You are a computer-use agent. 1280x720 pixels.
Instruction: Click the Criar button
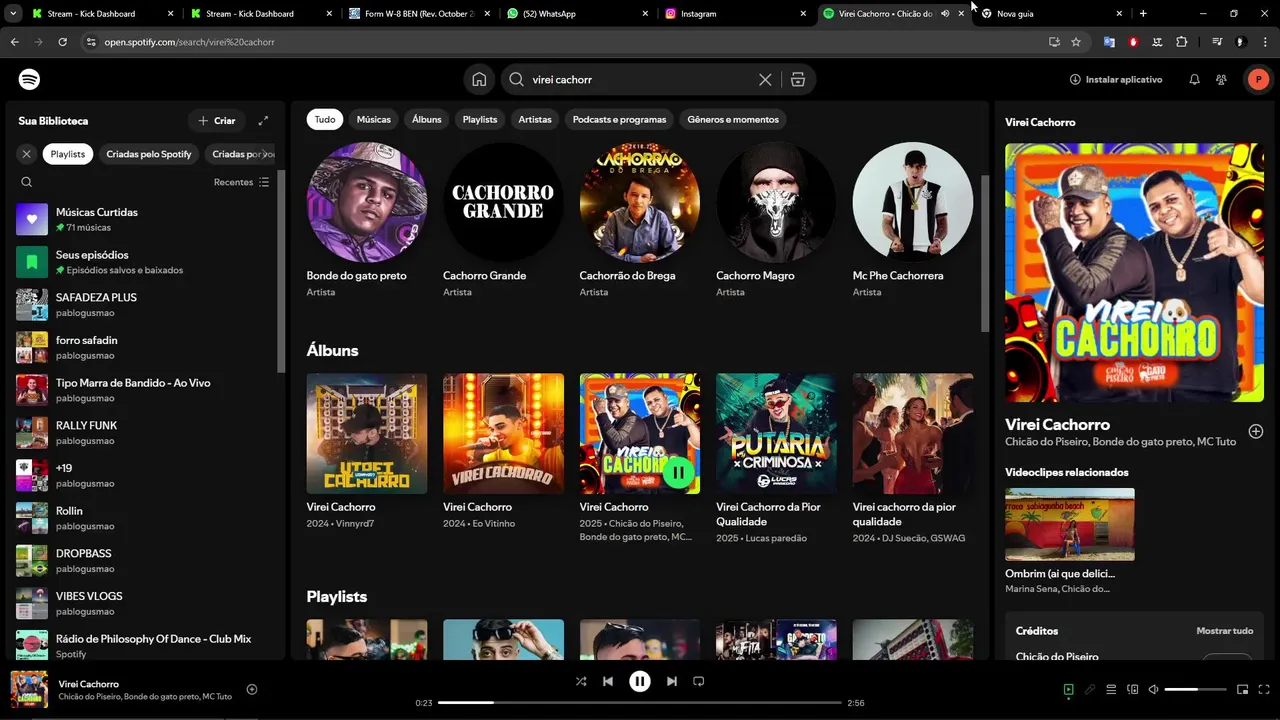[x=216, y=121]
